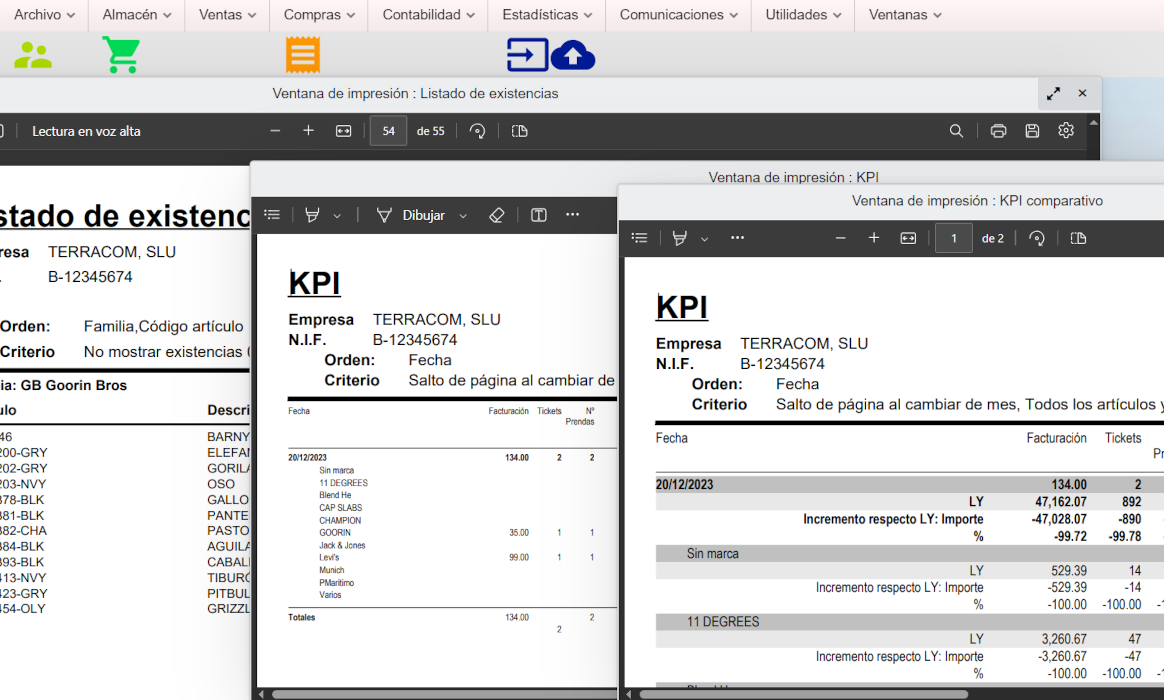Viewport: 1164px width, 700px height.
Task: Toggle fit-to-width in KPI comparativo toolbar
Action: 908,238
